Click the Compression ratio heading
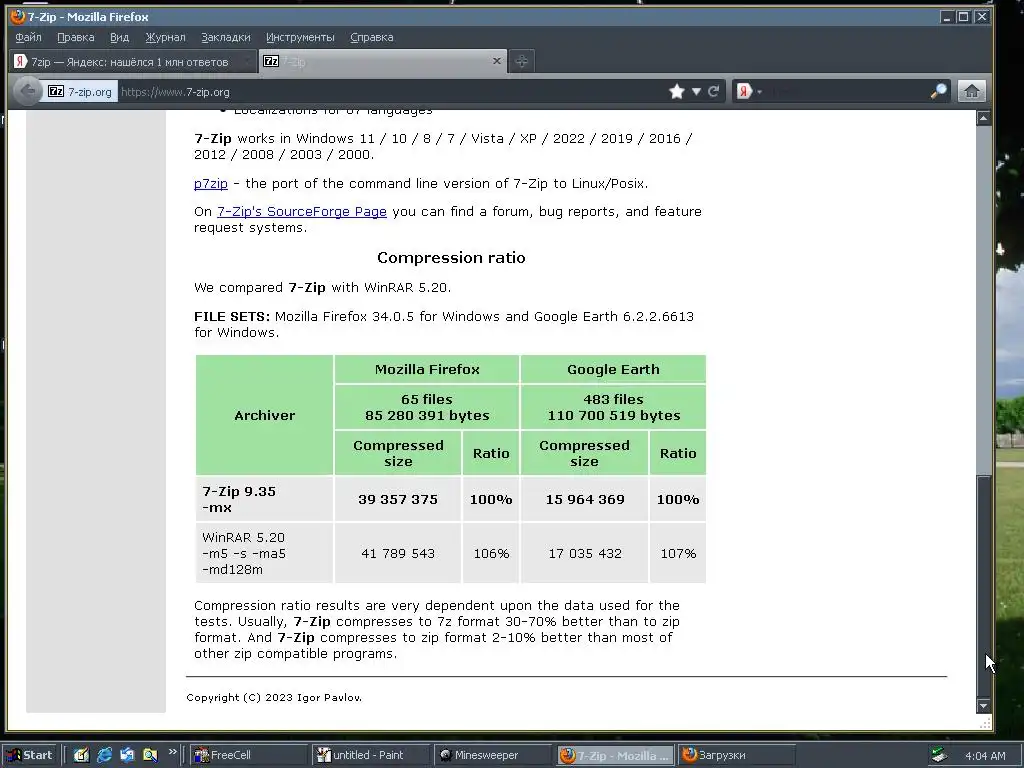This screenshot has height=768, width=1024. pyautogui.click(x=451, y=257)
